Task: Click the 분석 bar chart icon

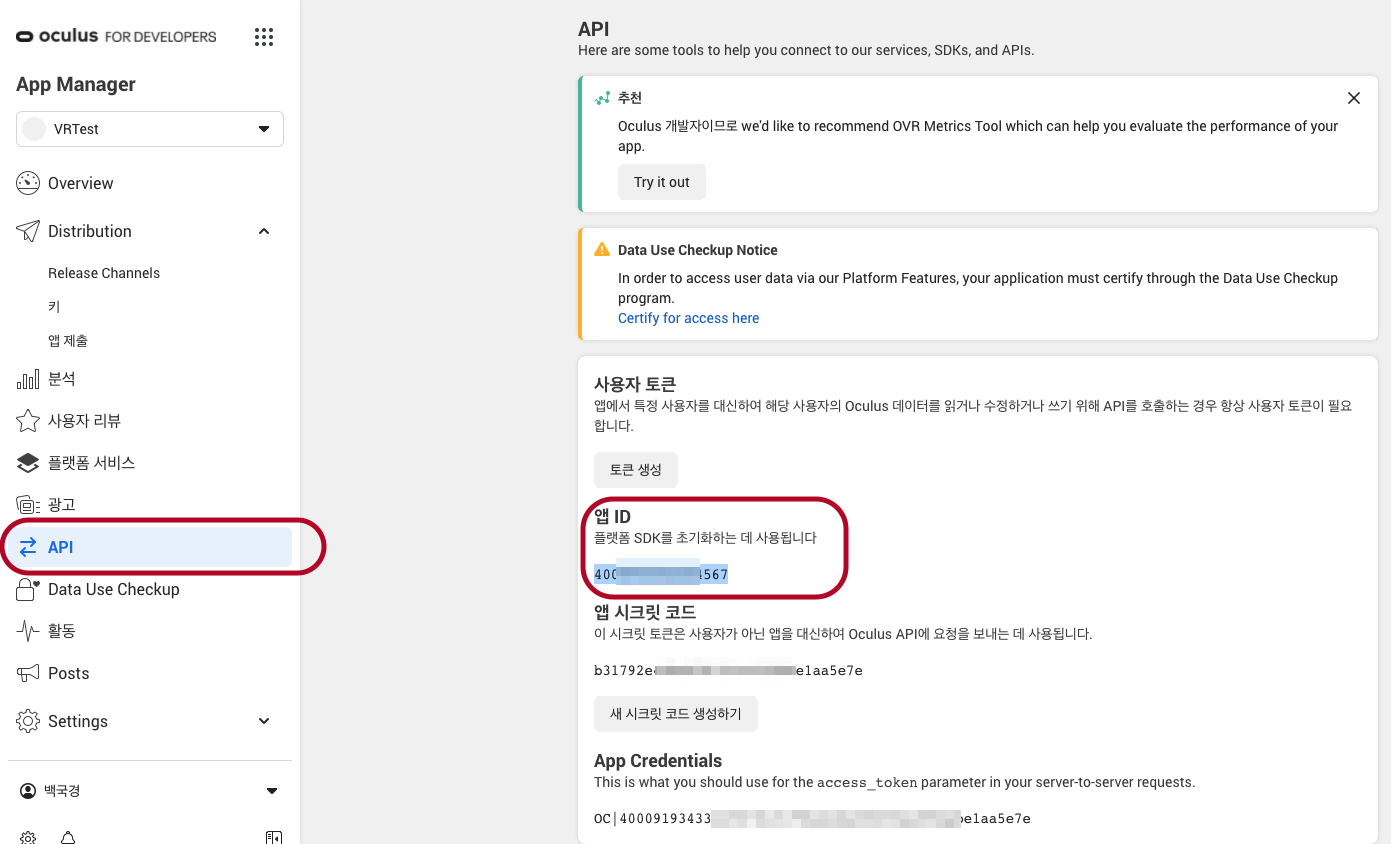Action: click(x=28, y=379)
